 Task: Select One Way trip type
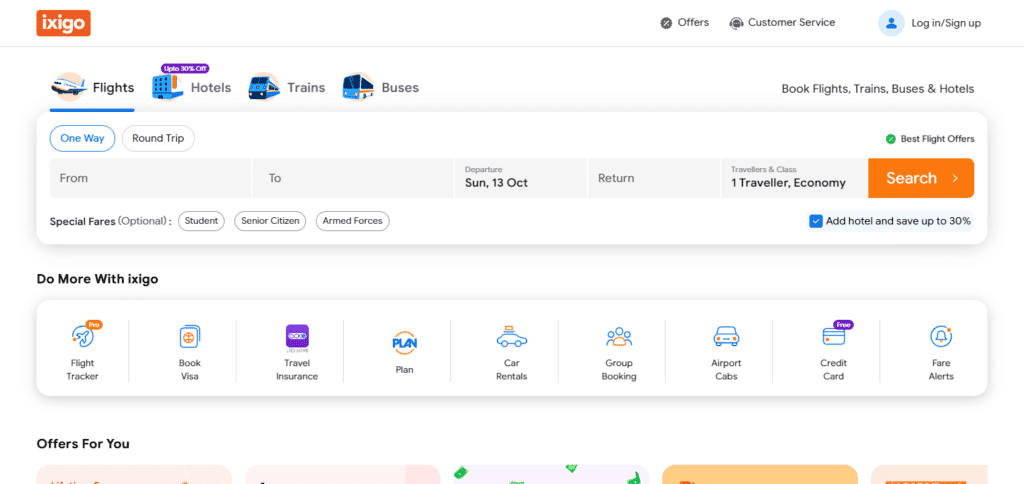pos(82,138)
